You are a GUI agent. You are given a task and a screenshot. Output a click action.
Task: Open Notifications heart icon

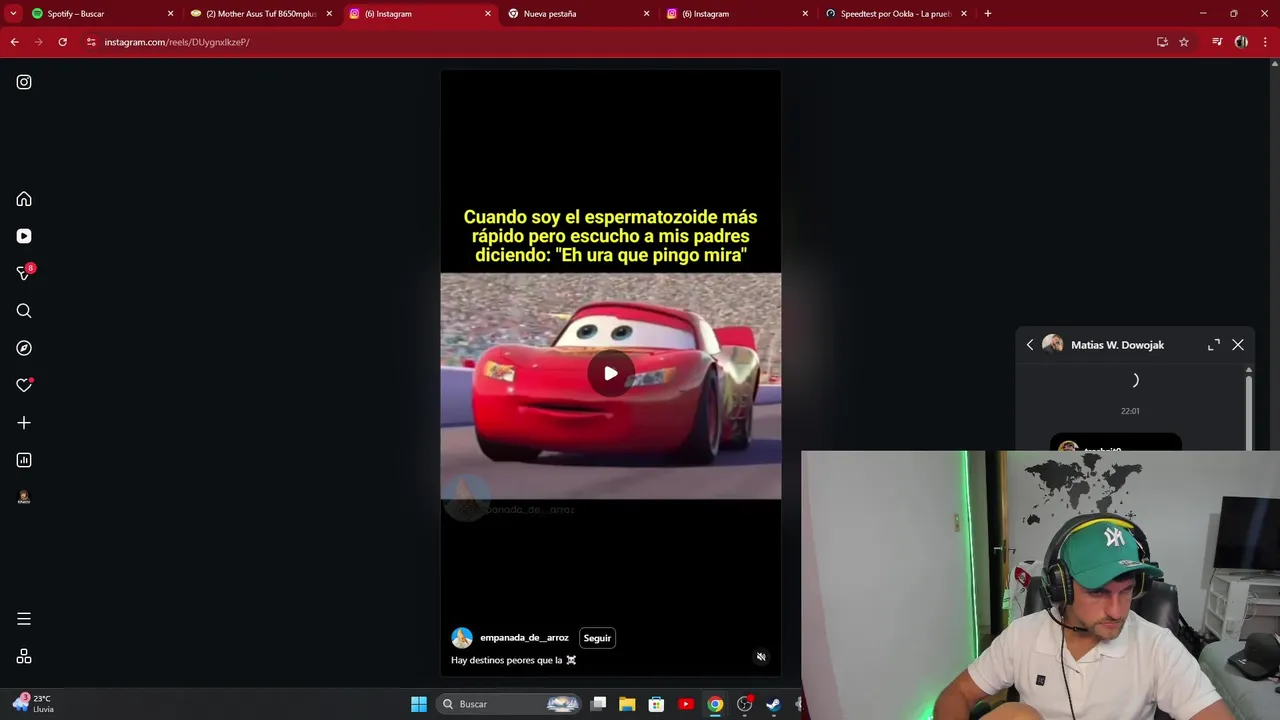[24, 385]
